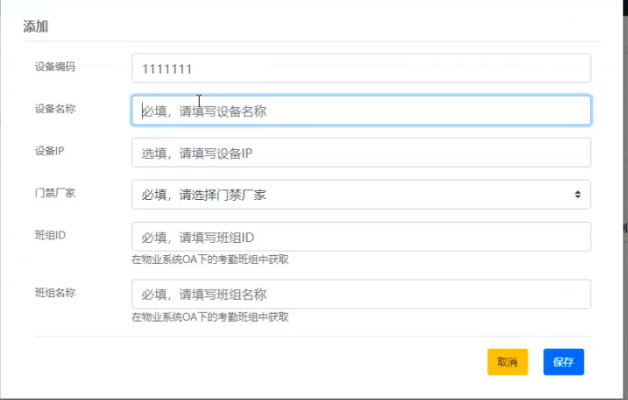Click the 设备名称 label
This screenshot has width=628, height=400.
pos(55,109)
